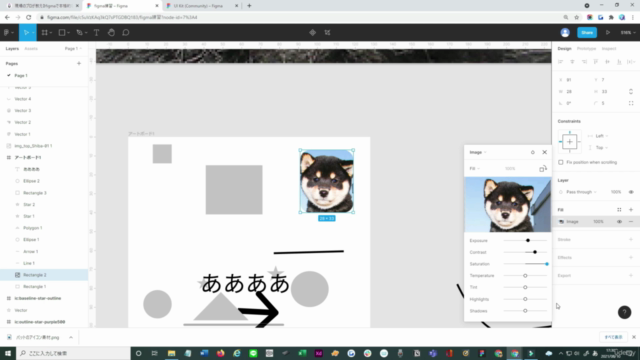Select the Text tool
This screenshot has height=360, width=640.
(96, 33)
